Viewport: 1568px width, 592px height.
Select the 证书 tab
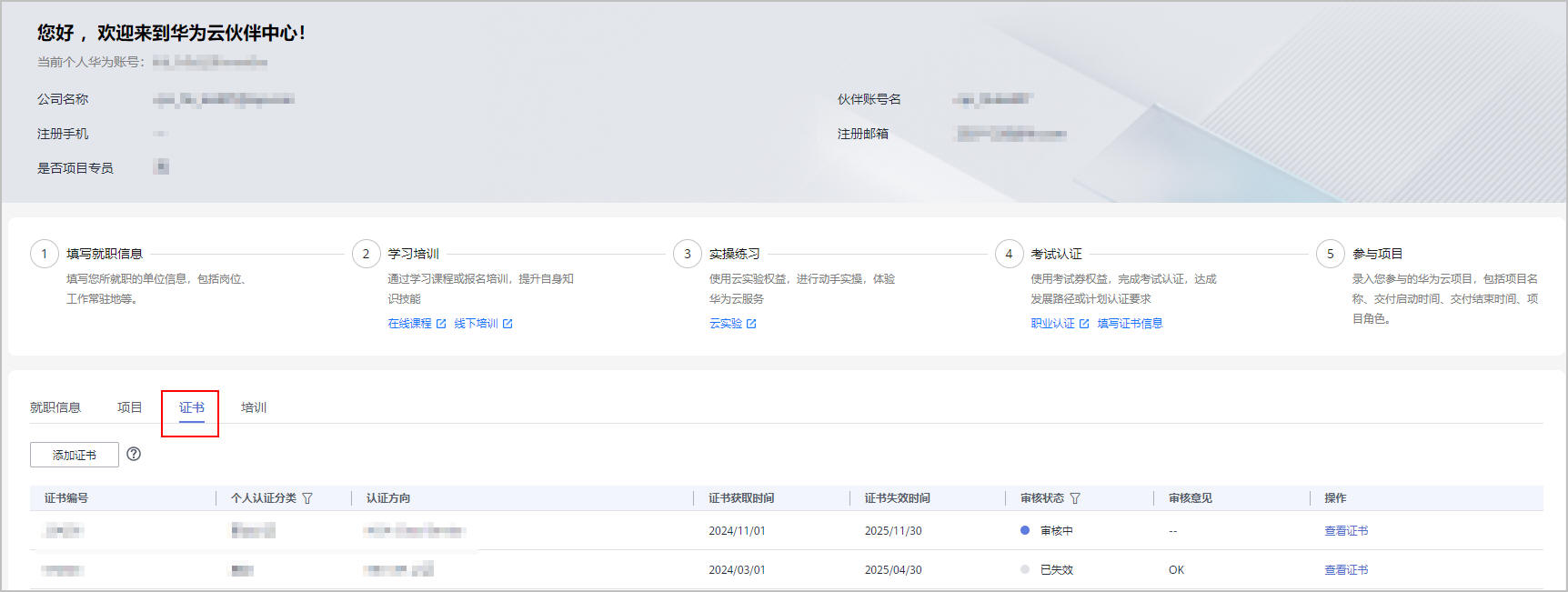pos(192,407)
